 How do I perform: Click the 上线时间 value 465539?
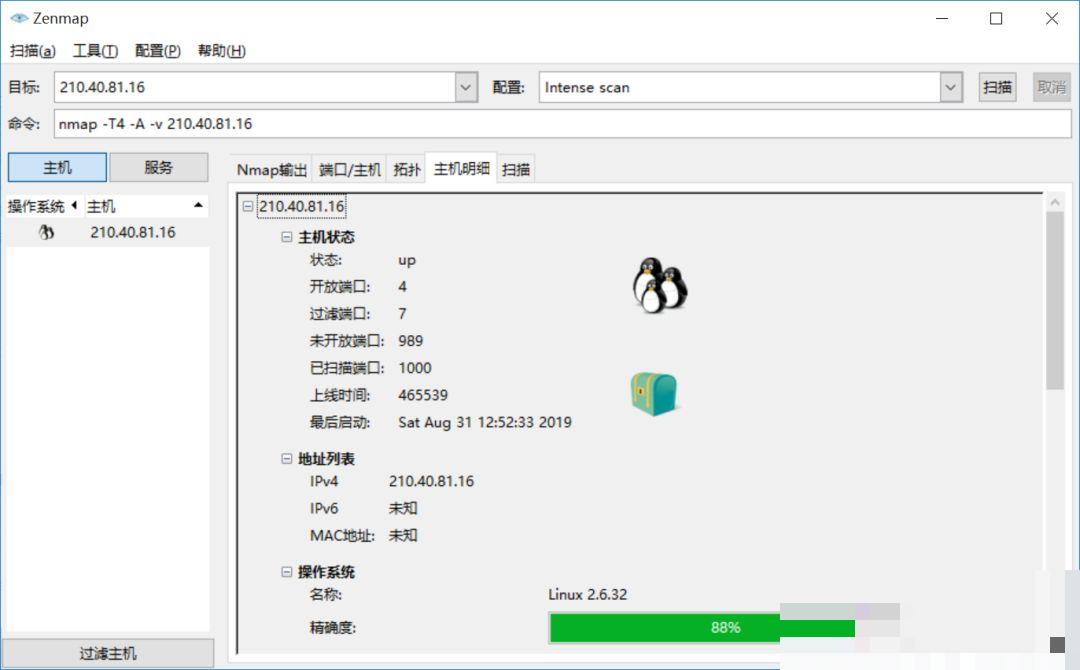click(x=423, y=395)
